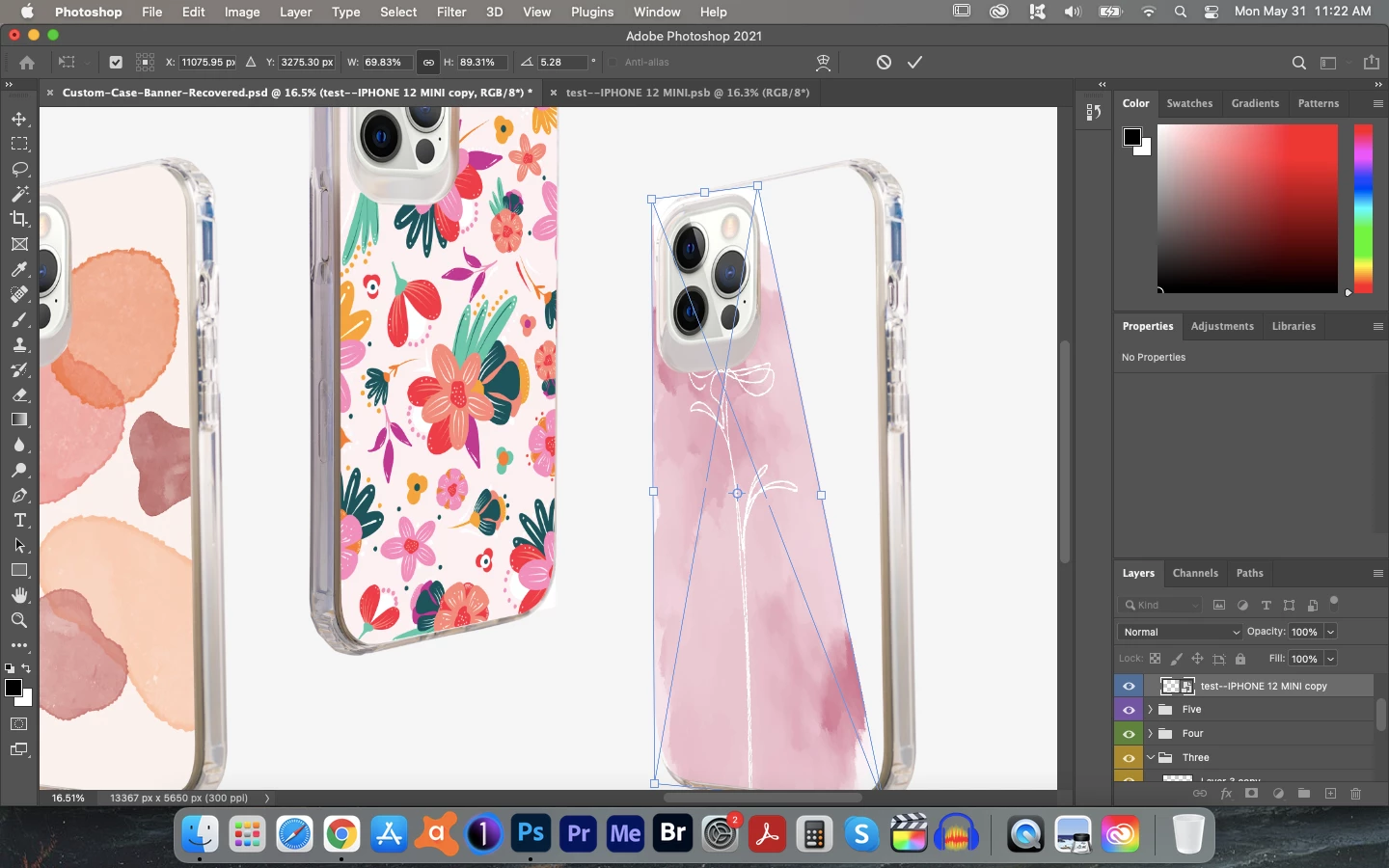Toggle maintain aspect ratio link
1389x868 pixels.
pos(428,62)
